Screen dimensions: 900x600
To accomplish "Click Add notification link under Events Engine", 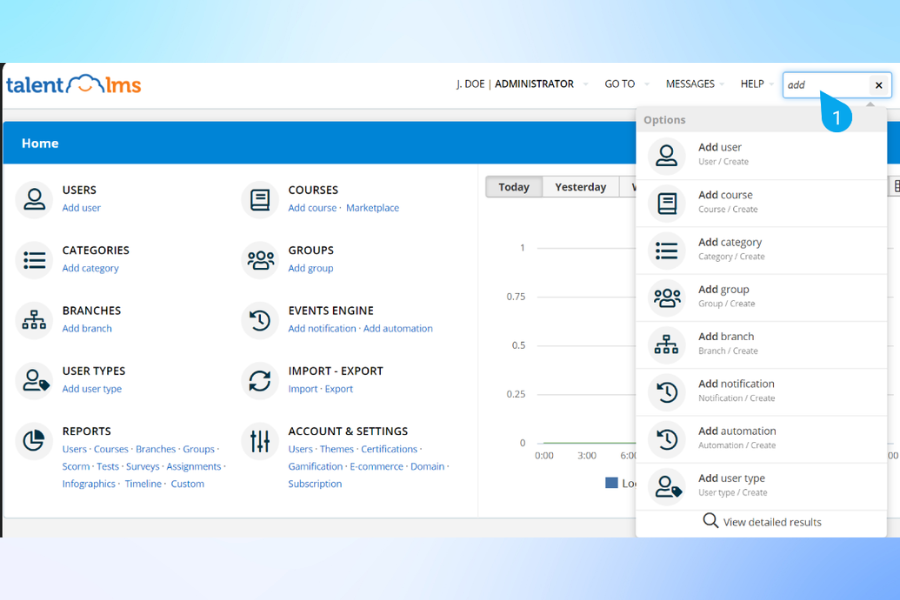I will pos(322,328).
